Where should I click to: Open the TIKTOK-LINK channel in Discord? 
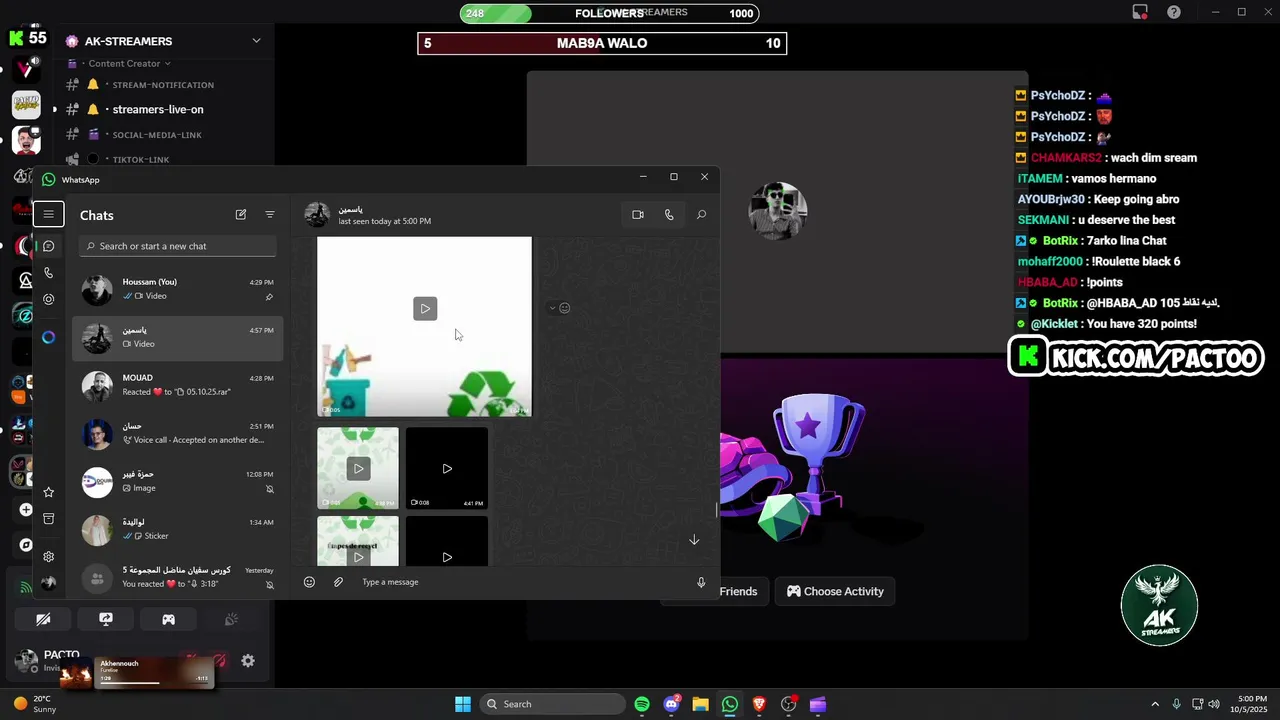pyautogui.click(x=141, y=160)
